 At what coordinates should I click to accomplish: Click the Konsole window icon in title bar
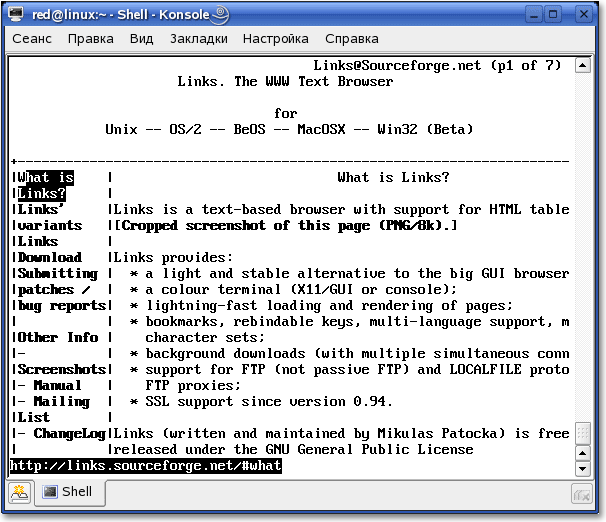click(16, 14)
